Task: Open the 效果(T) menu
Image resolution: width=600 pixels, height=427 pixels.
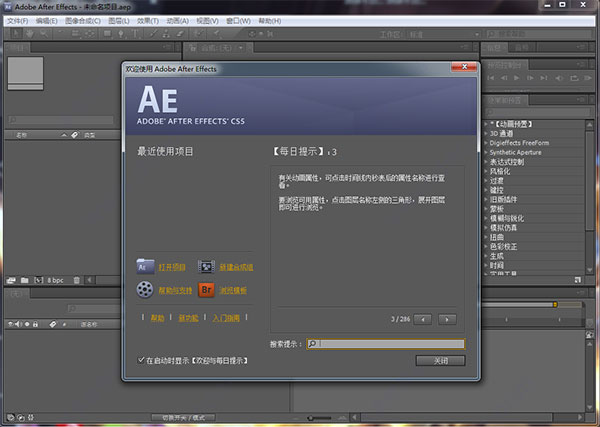Action: pyautogui.click(x=148, y=21)
